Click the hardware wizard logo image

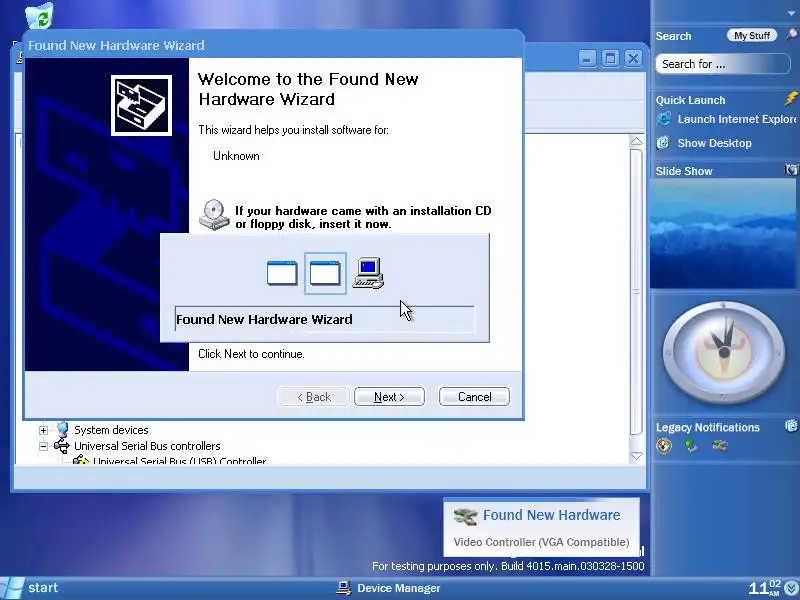tap(141, 105)
